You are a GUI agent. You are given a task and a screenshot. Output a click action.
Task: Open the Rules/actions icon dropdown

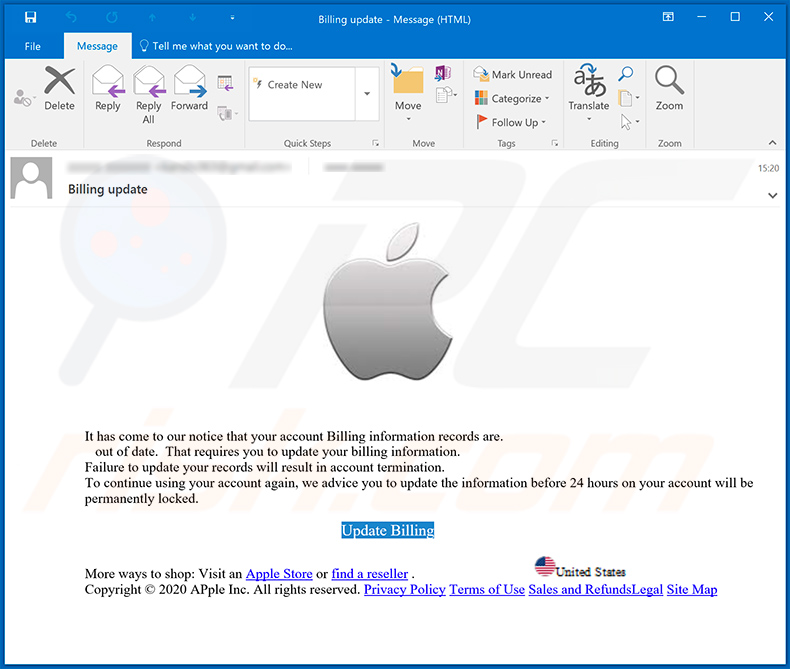(446, 95)
